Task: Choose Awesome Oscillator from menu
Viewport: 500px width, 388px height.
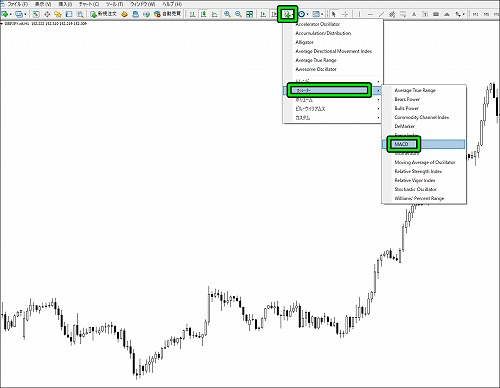Action: (333, 69)
